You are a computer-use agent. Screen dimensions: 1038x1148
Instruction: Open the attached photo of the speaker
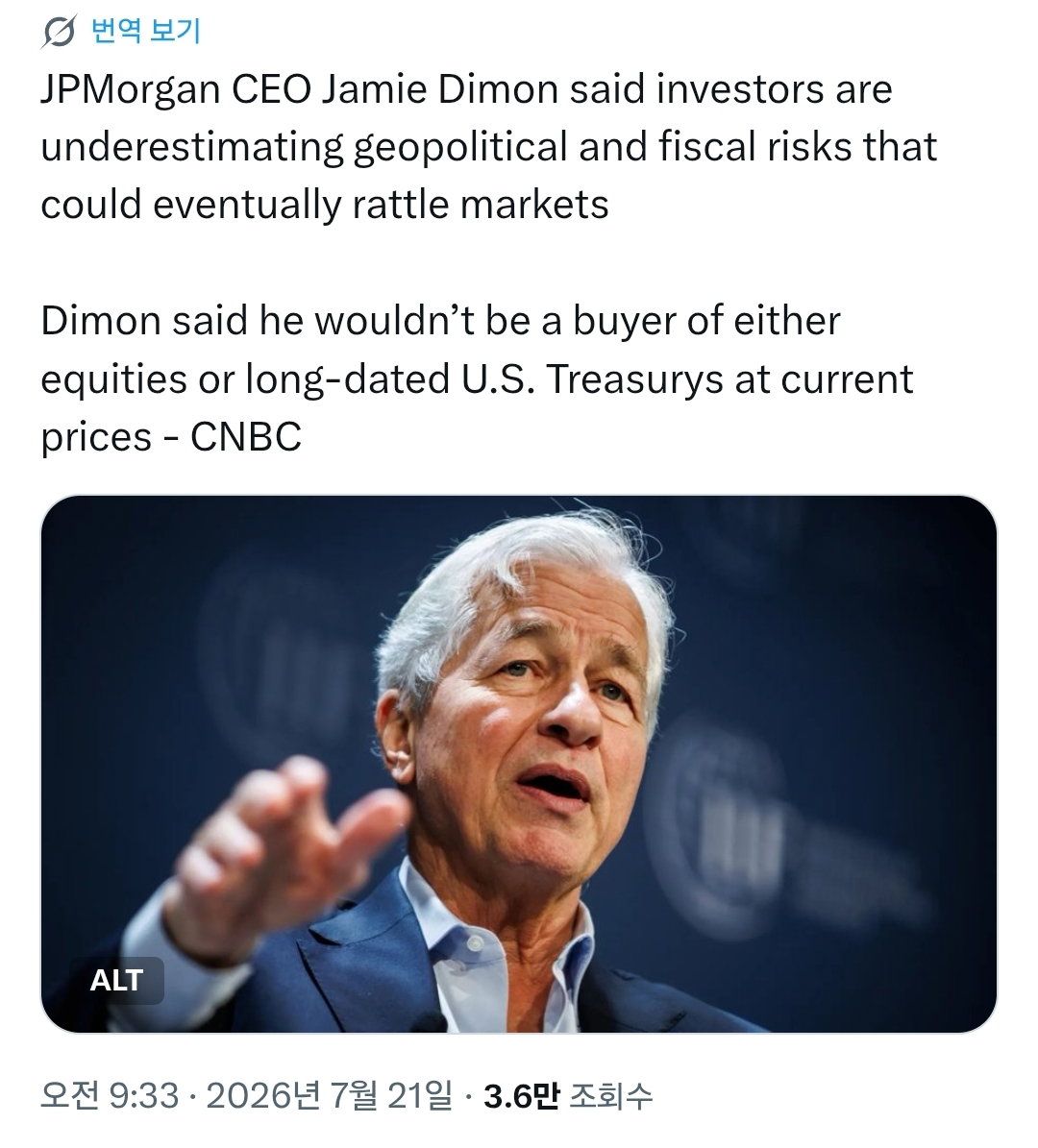pyautogui.click(x=519, y=764)
